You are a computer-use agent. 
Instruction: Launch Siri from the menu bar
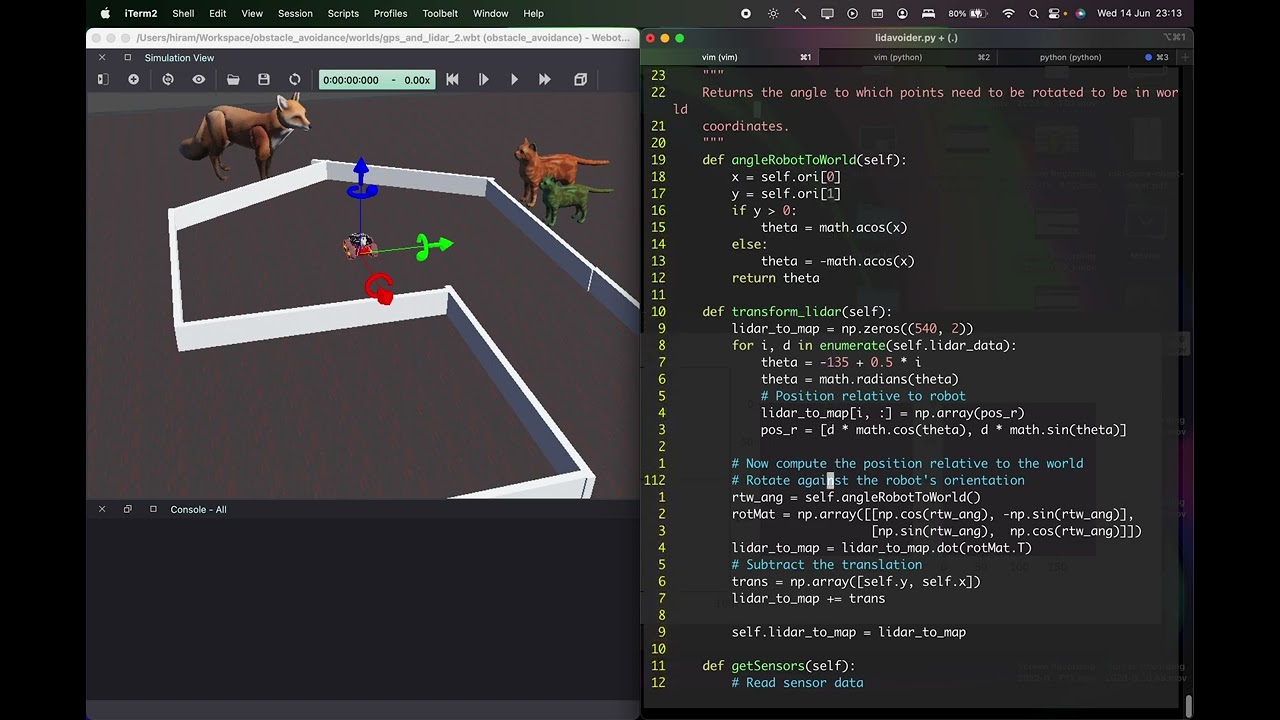point(1080,13)
